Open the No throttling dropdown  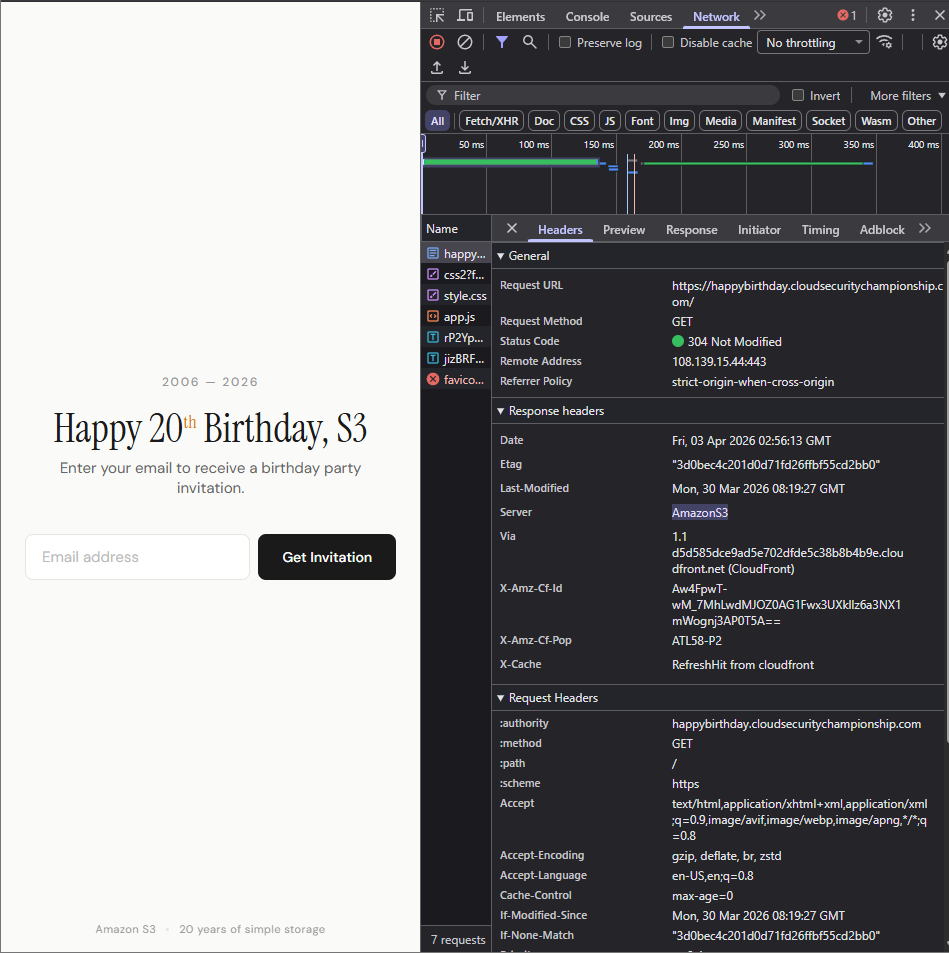point(814,43)
